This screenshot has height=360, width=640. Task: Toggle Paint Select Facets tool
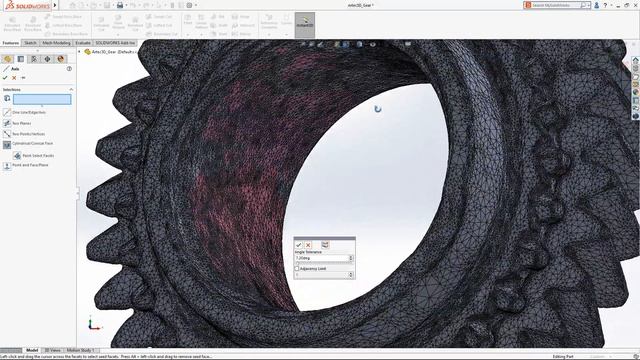tap(33, 156)
